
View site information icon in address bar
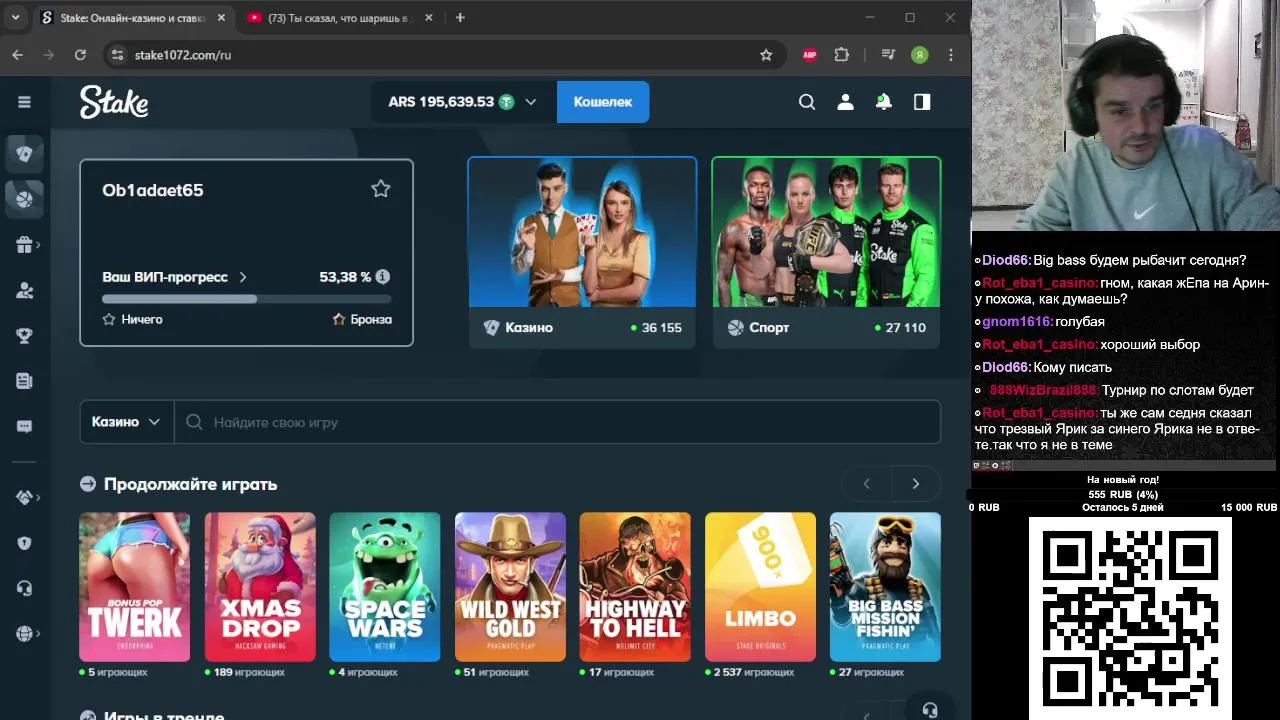pyautogui.click(x=117, y=55)
